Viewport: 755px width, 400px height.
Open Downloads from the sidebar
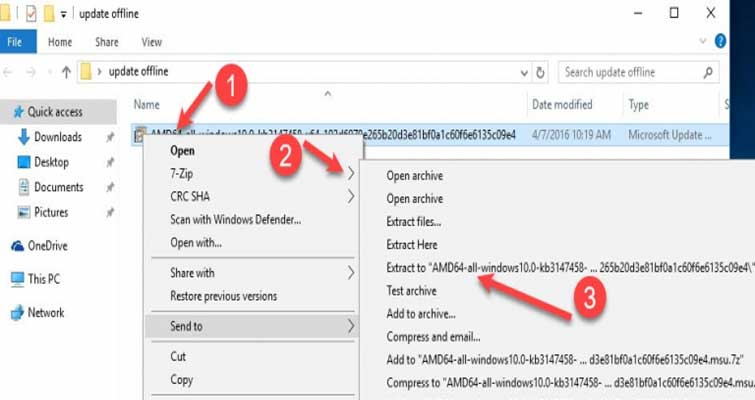(x=58, y=137)
